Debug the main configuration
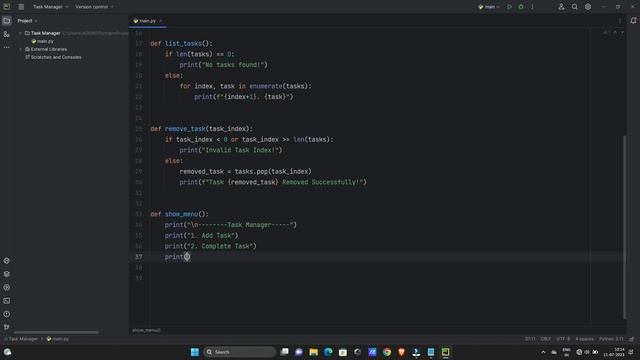Viewport: 640px width, 360px height. pos(521,7)
